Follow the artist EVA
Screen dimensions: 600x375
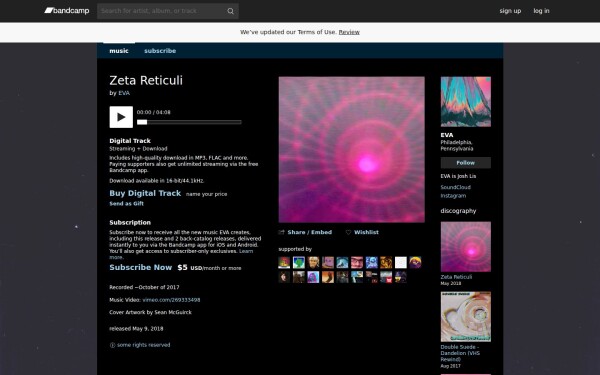pyautogui.click(x=466, y=163)
